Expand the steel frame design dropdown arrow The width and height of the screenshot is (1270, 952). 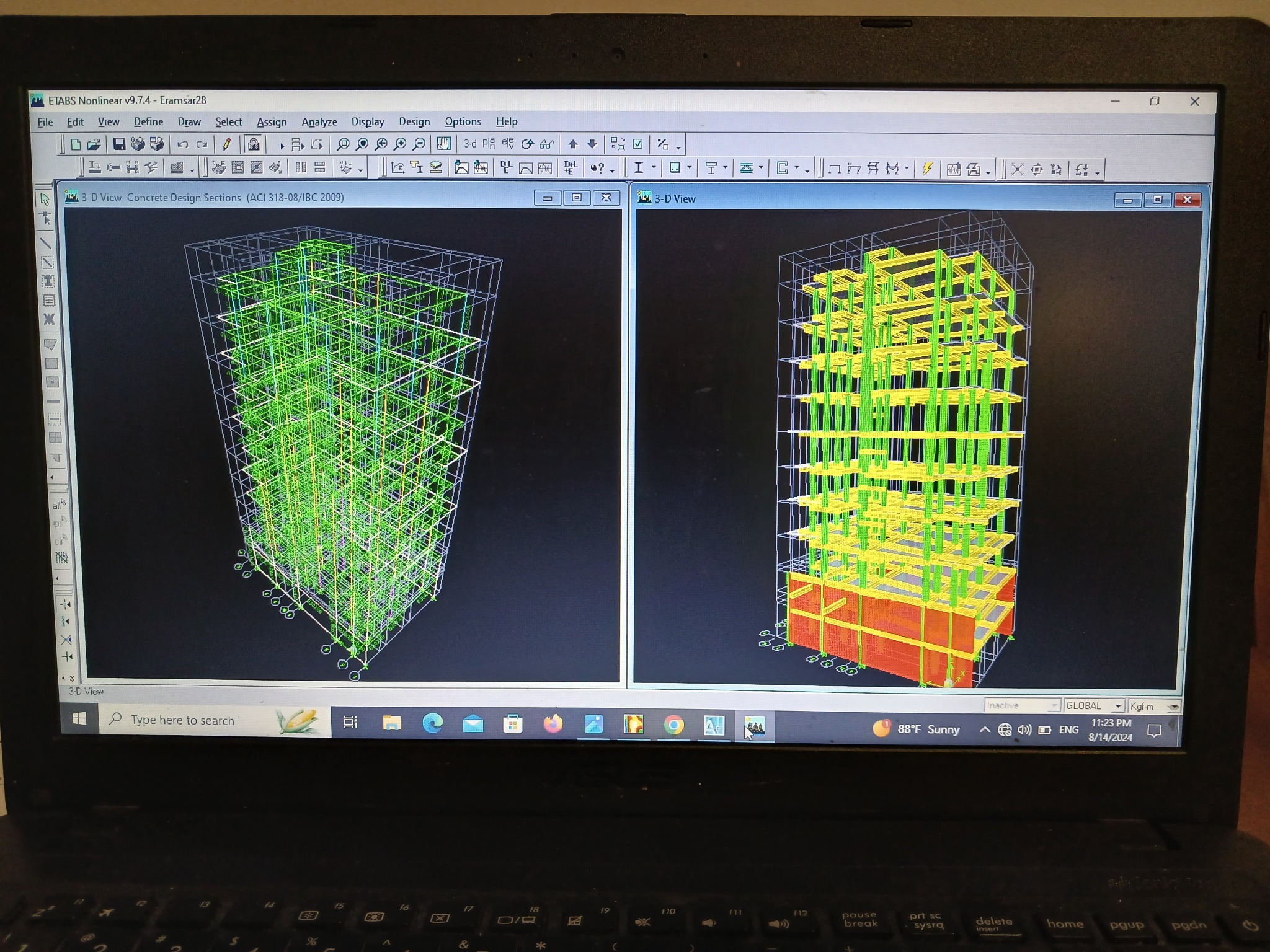coord(654,169)
